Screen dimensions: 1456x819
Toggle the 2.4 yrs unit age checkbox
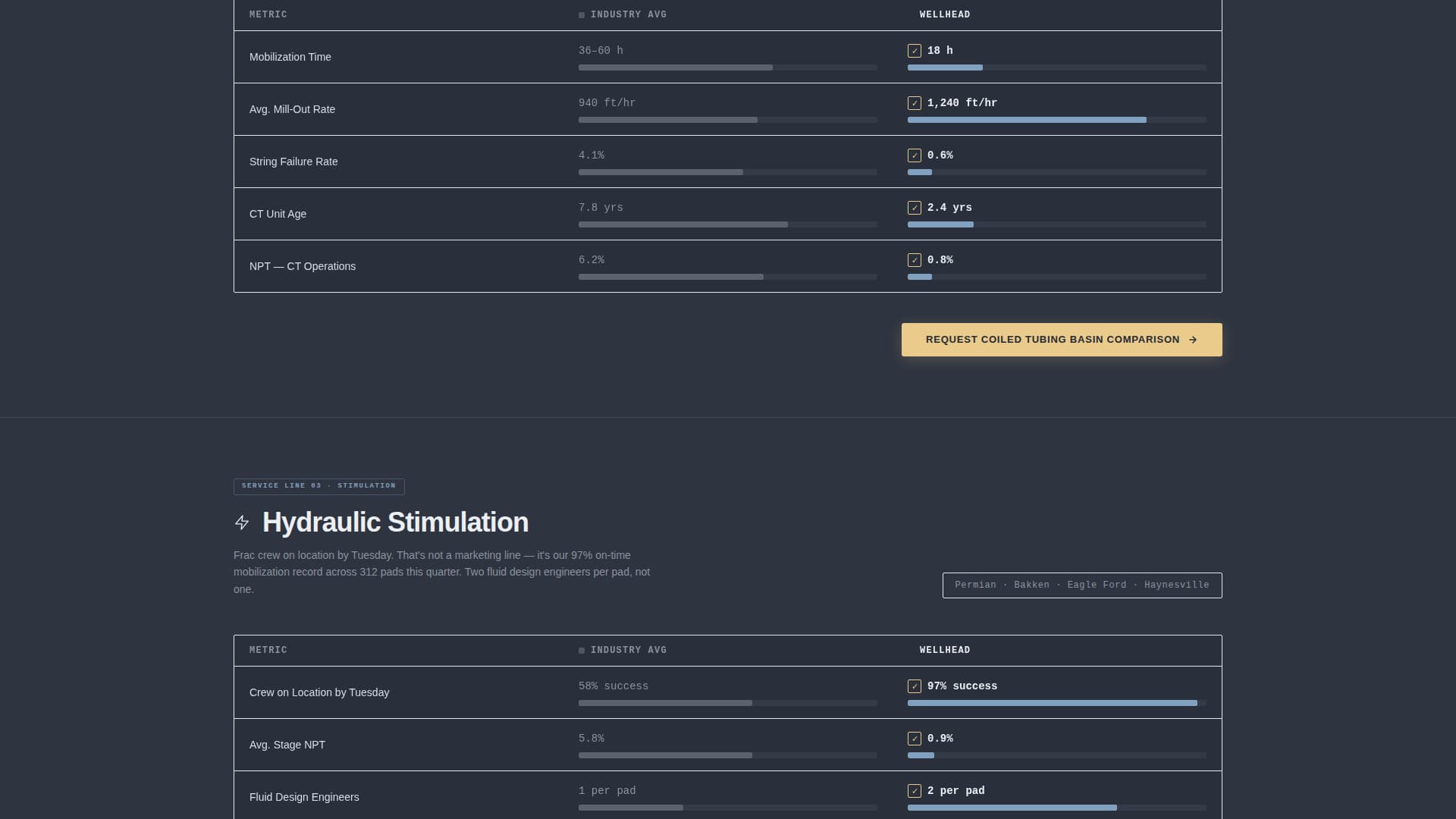coord(915,208)
